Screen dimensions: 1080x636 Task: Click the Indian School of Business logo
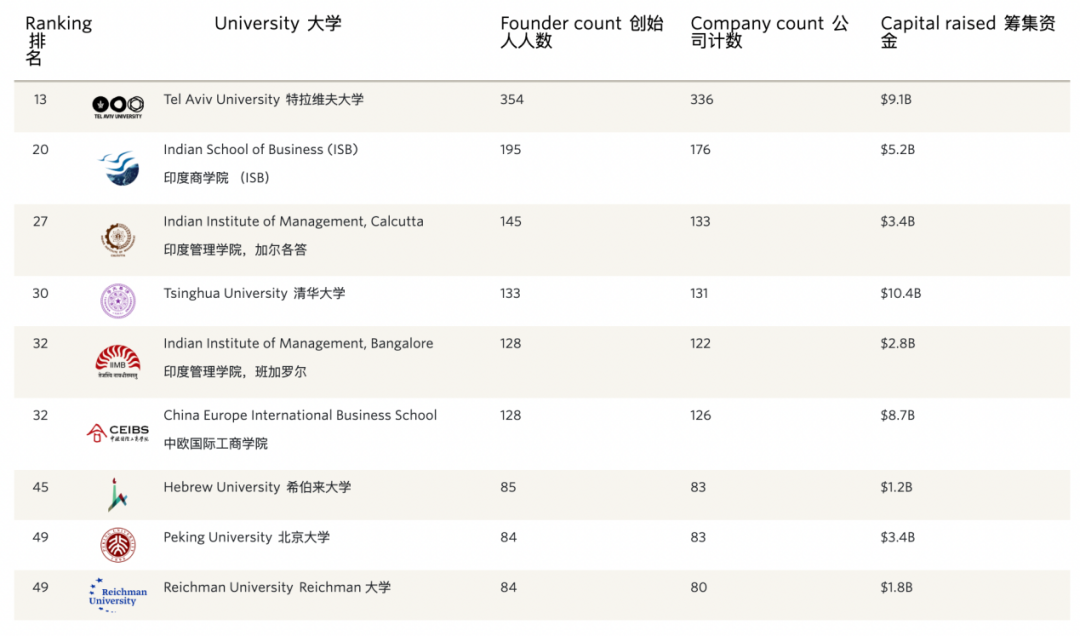pos(119,168)
